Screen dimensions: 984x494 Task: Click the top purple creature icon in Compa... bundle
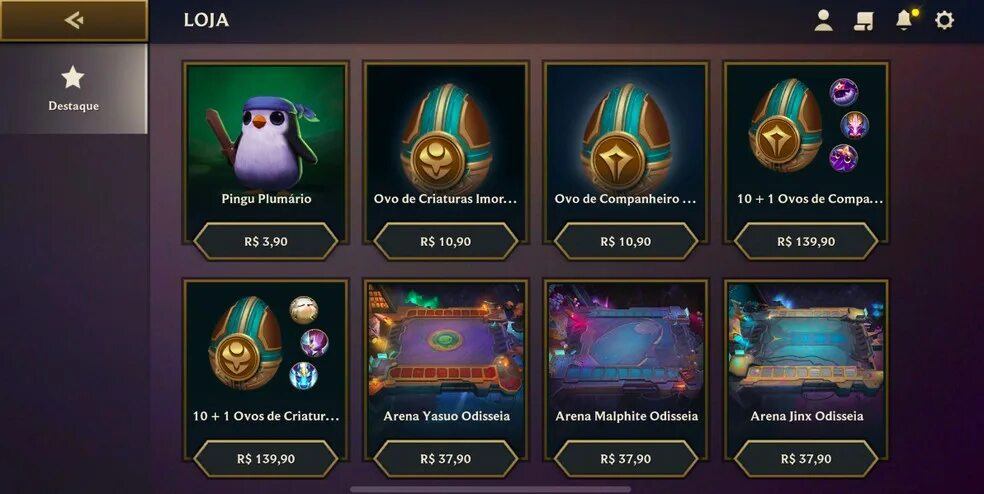(x=844, y=92)
